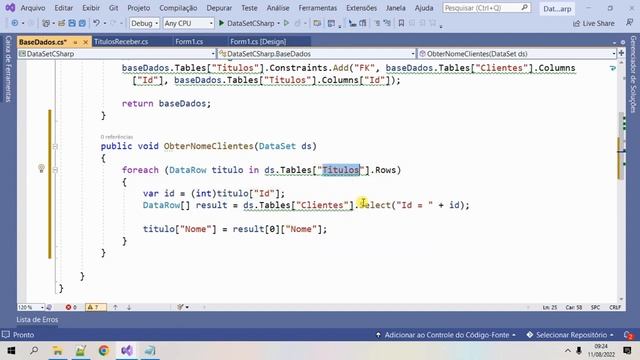This screenshot has height=360, width=640.
Task: Open File Explorer from the taskbar
Action: (x=58, y=350)
